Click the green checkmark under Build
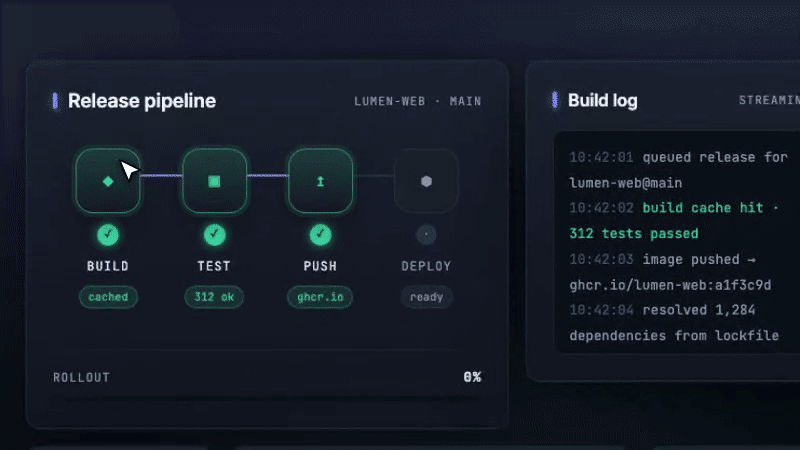Viewport: 800px width, 450px height. [x=108, y=235]
